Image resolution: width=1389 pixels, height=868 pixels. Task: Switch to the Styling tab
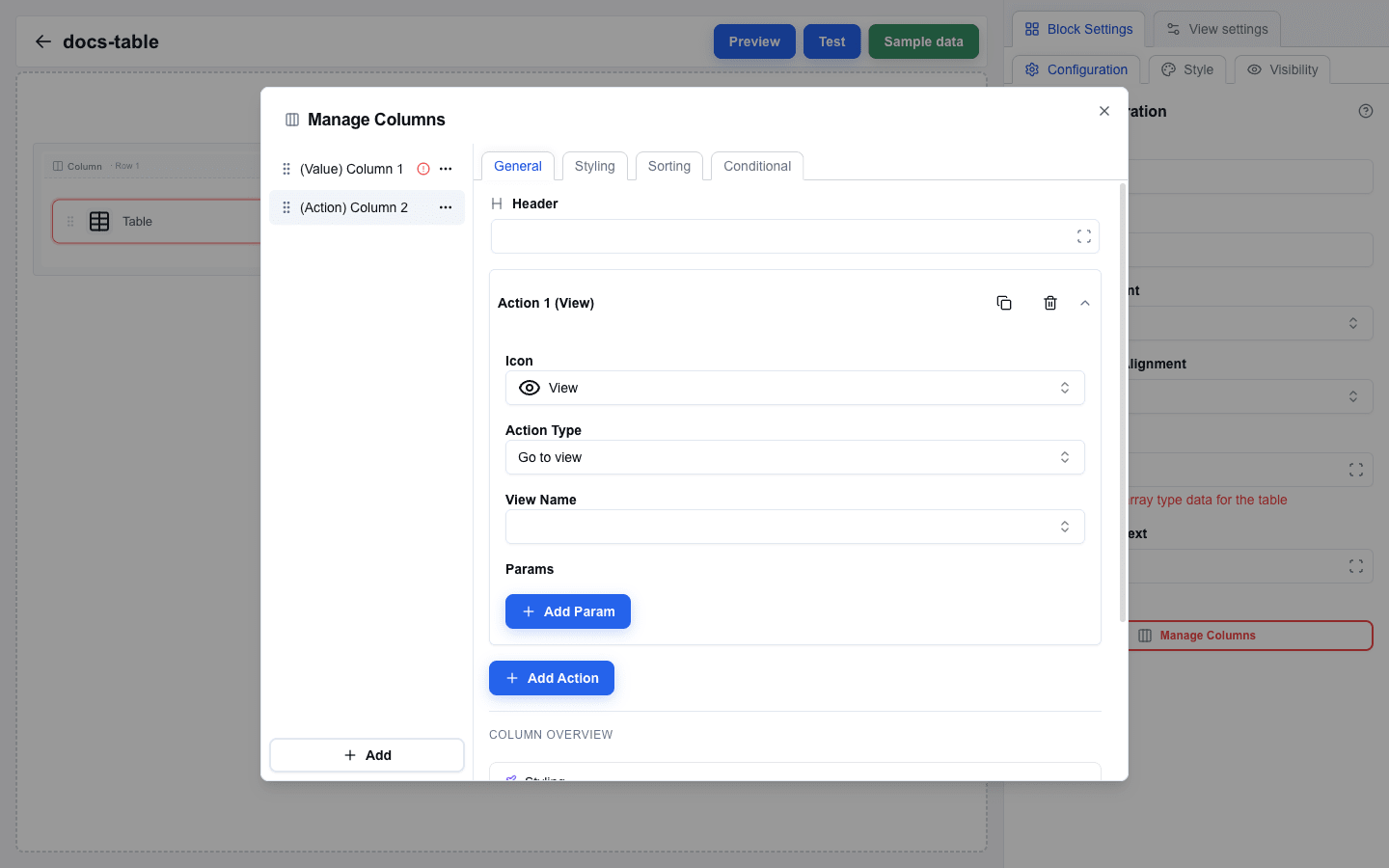tap(595, 166)
